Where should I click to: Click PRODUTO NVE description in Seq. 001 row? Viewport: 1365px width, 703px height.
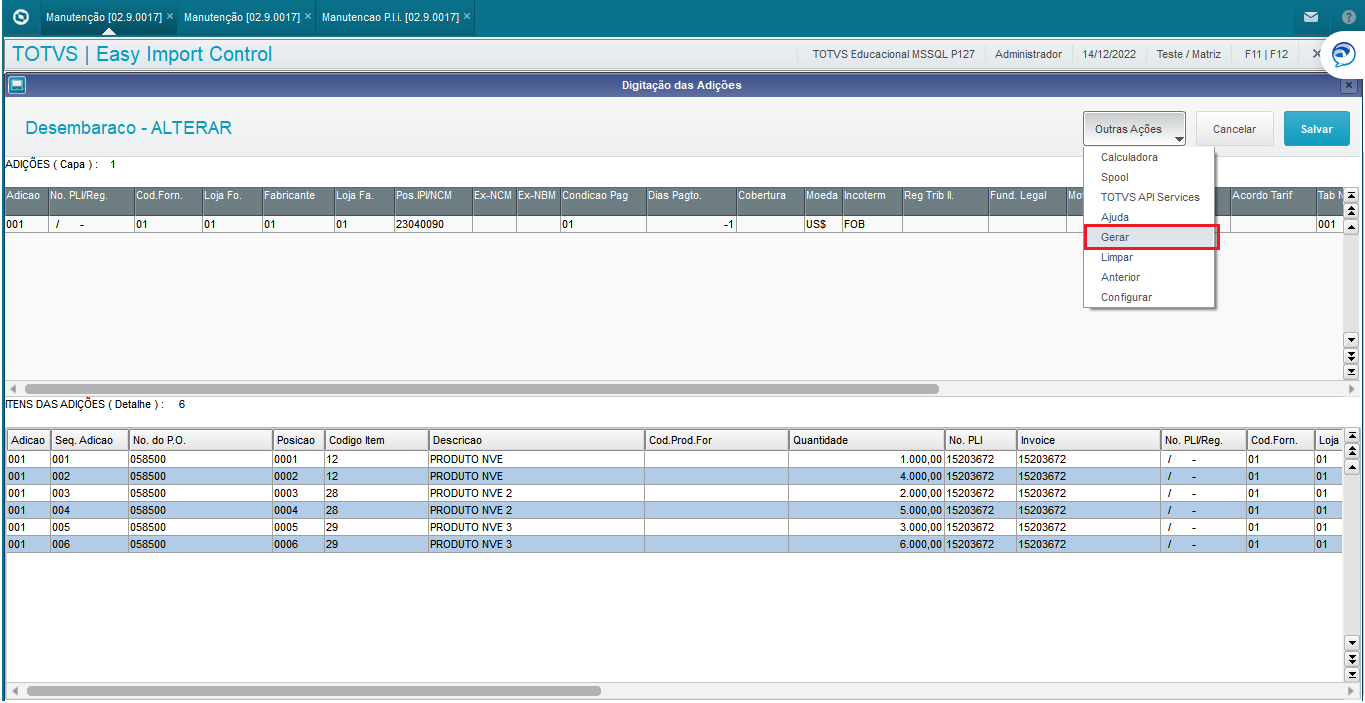coord(536,459)
